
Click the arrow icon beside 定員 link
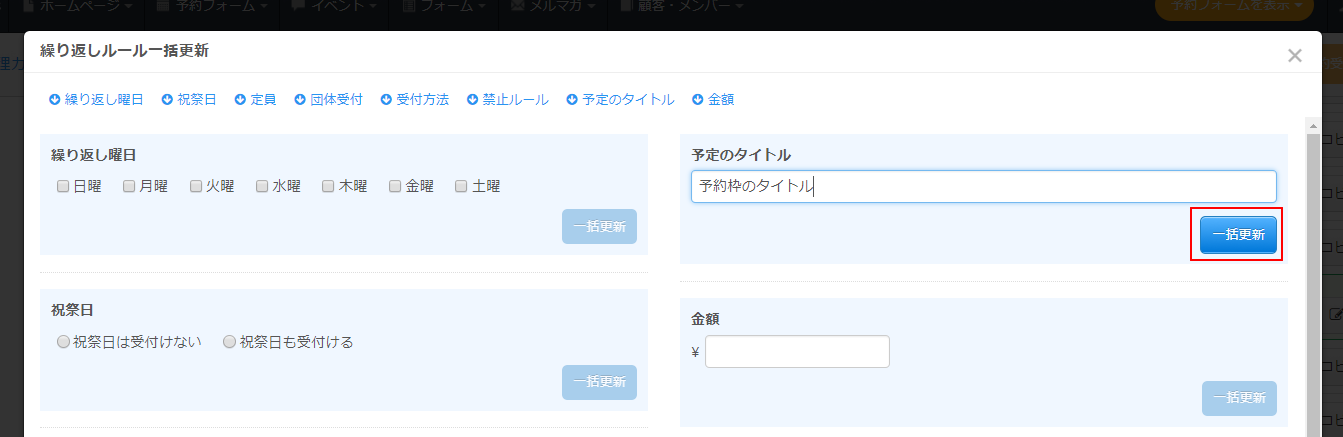point(240,100)
